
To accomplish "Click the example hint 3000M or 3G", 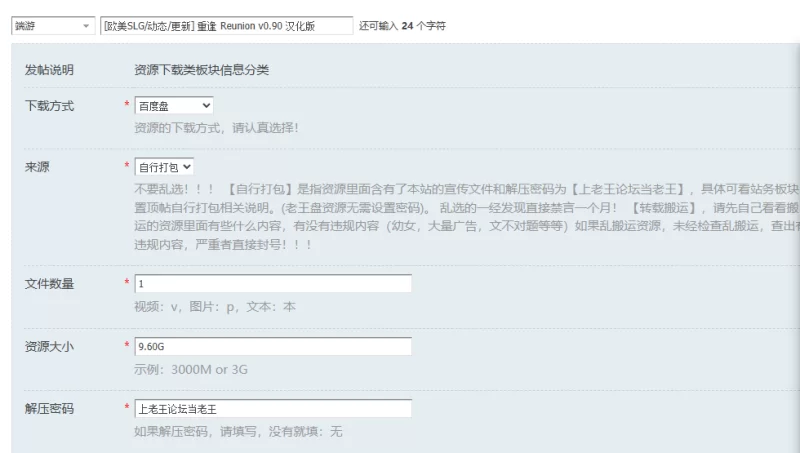I will click(191, 369).
